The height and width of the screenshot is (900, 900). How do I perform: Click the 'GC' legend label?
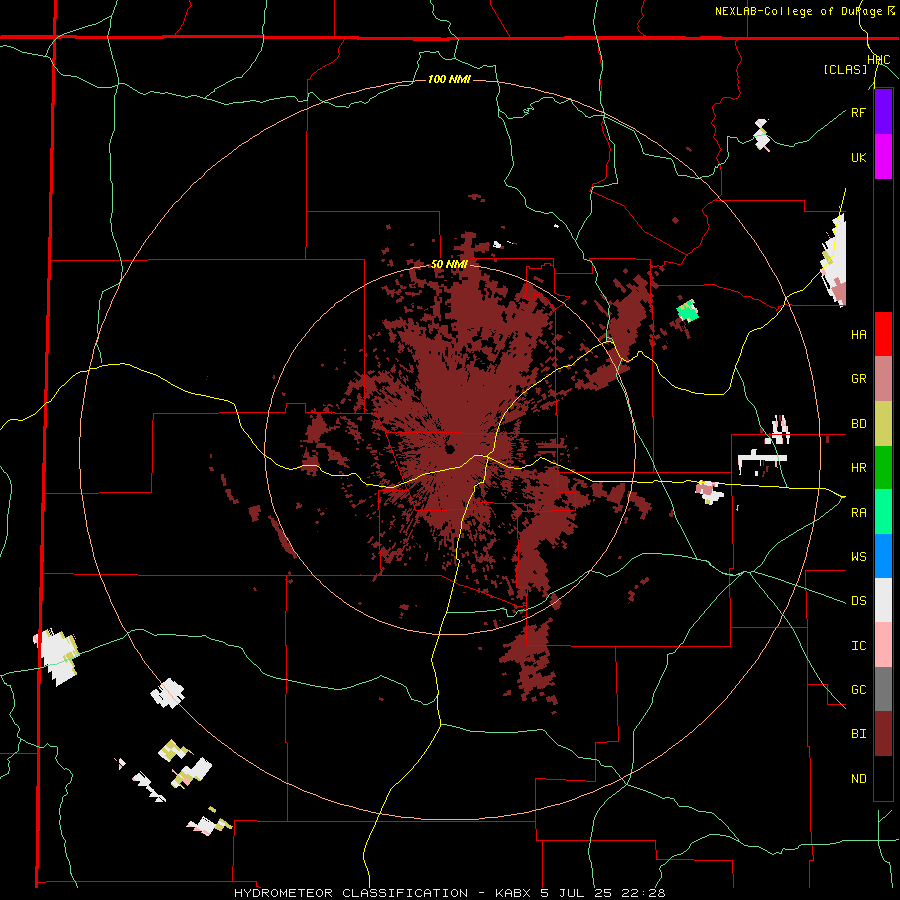[x=858, y=690]
